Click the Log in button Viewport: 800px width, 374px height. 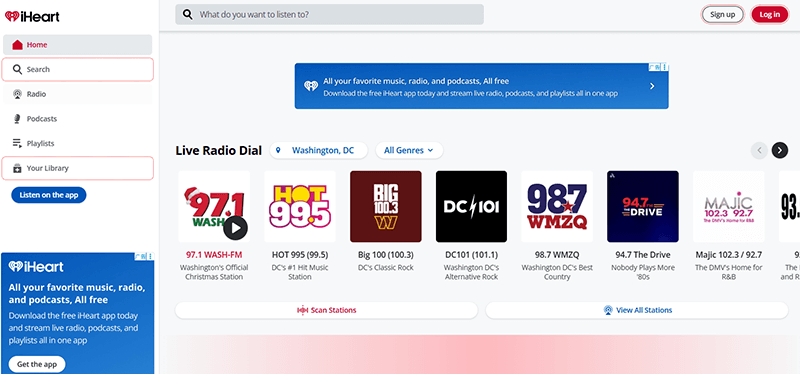pyautogui.click(x=769, y=14)
